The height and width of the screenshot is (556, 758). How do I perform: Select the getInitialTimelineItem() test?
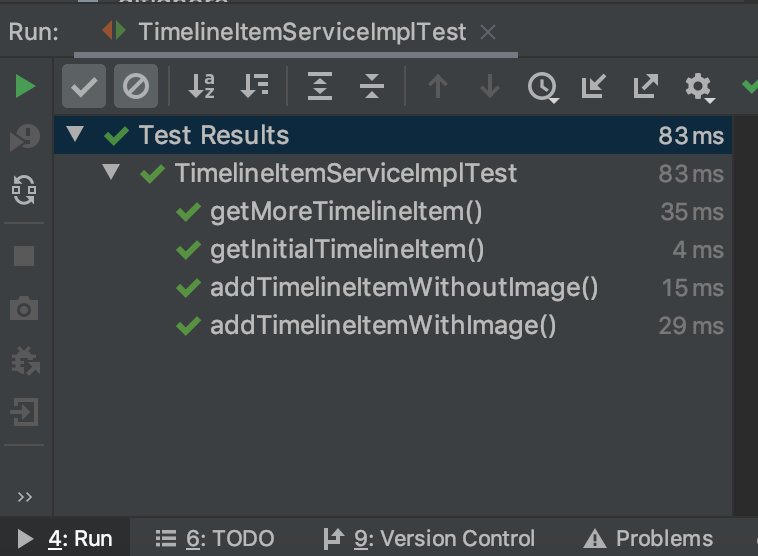[x=346, y=249]
